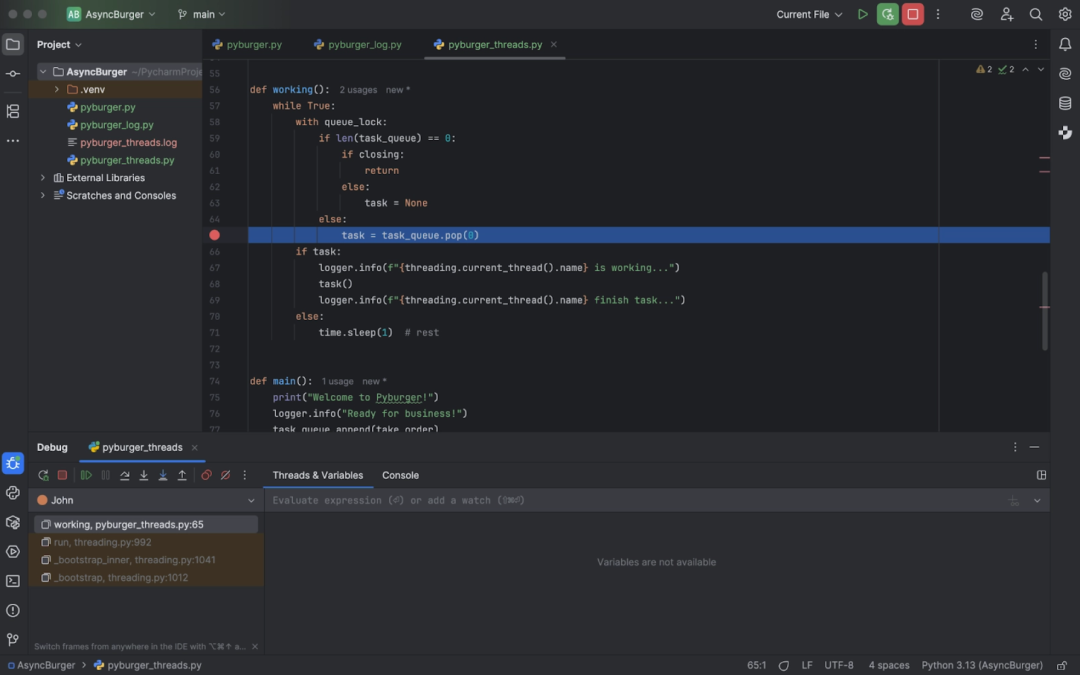The width and height of the screenshot is (1080, 675).
Task: Click Resume Program in debug toolbar
Action: pos(86,475)
